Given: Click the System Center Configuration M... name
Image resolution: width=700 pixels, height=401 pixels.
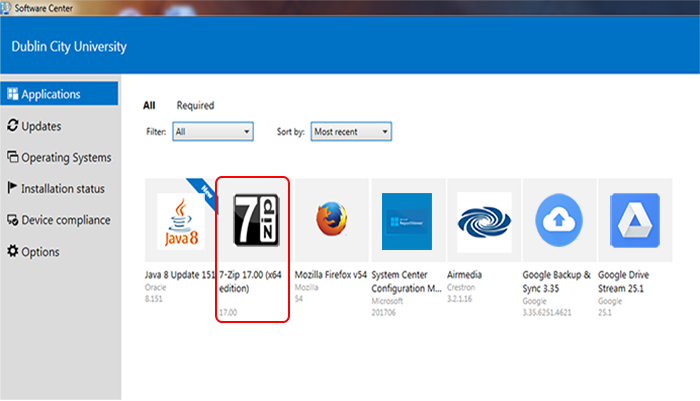Looking at the screenshot, I should tap(406, 281).
